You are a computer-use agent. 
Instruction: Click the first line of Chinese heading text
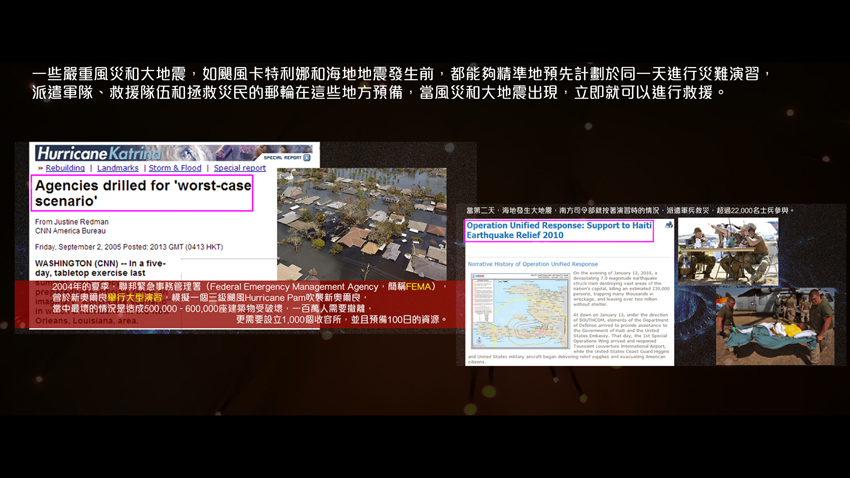pyautogui.click(x=402, y=74)
